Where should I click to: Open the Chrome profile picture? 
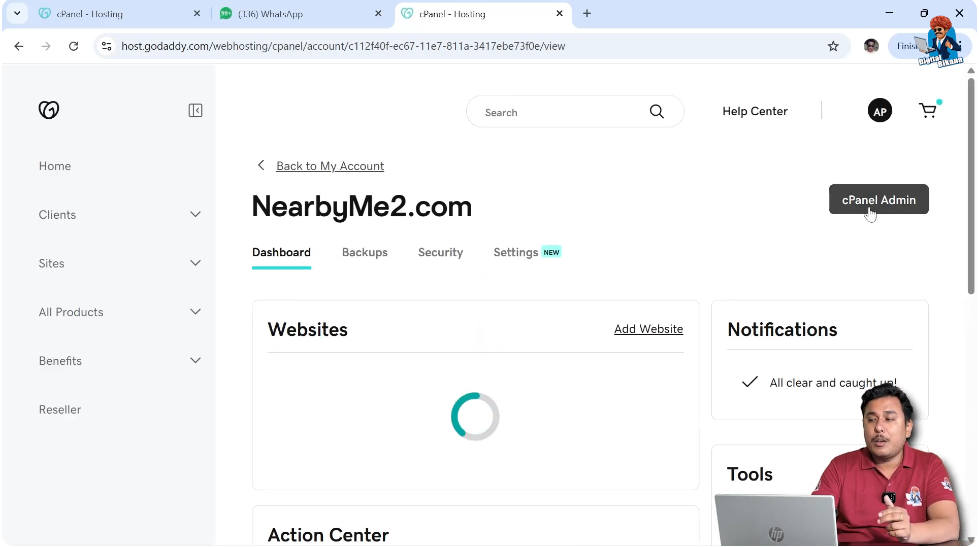(871, 46)
